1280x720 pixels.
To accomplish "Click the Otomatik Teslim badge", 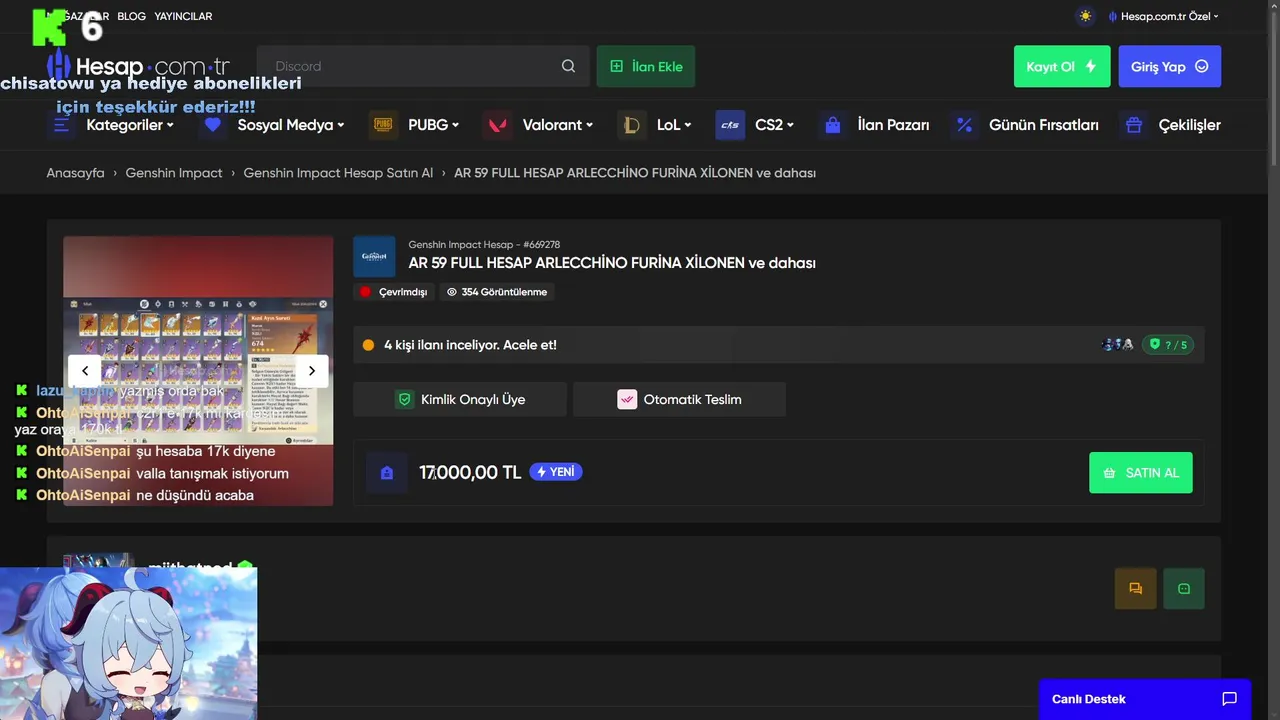I will pyautogui.click(x=680, y=399).
